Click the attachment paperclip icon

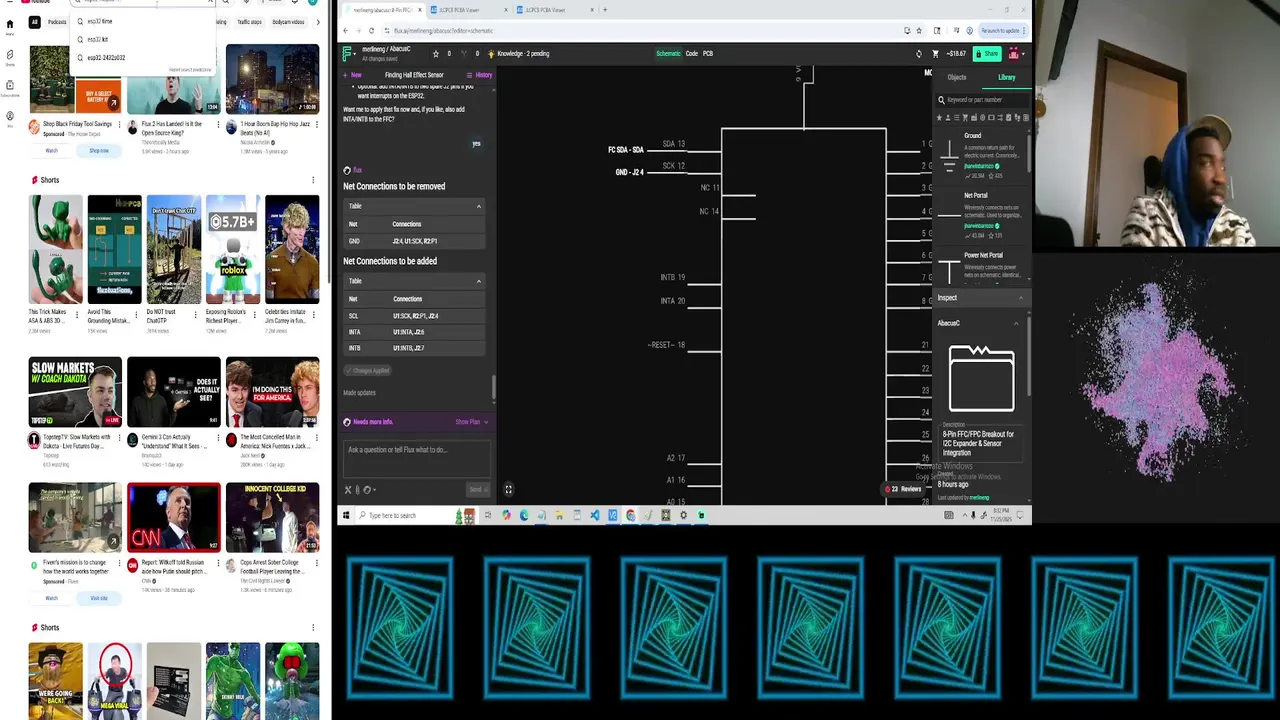coord(358,490)
